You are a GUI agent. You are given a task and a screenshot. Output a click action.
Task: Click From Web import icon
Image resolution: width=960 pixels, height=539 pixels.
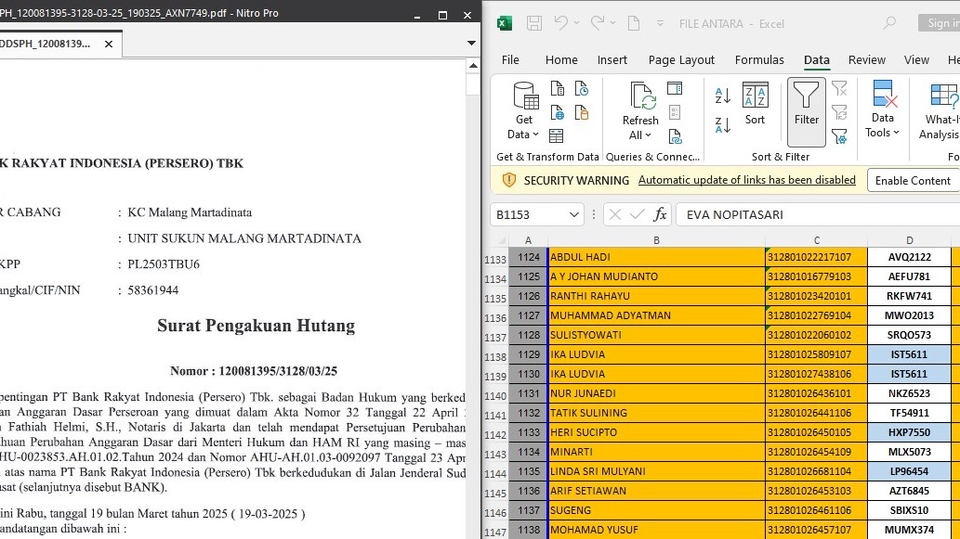click(x=557, y=113)
